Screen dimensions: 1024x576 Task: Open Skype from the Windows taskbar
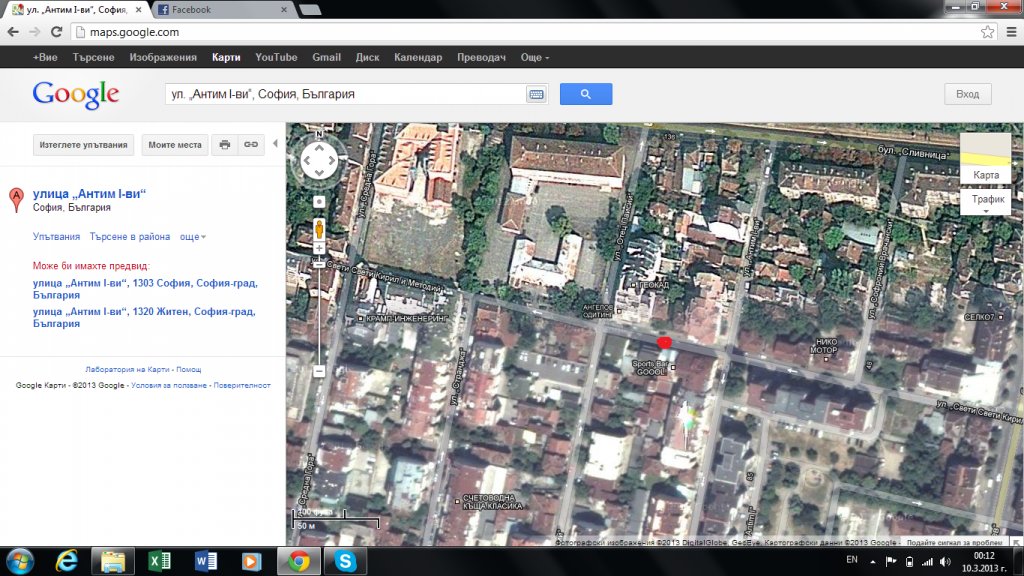(346, 561)
